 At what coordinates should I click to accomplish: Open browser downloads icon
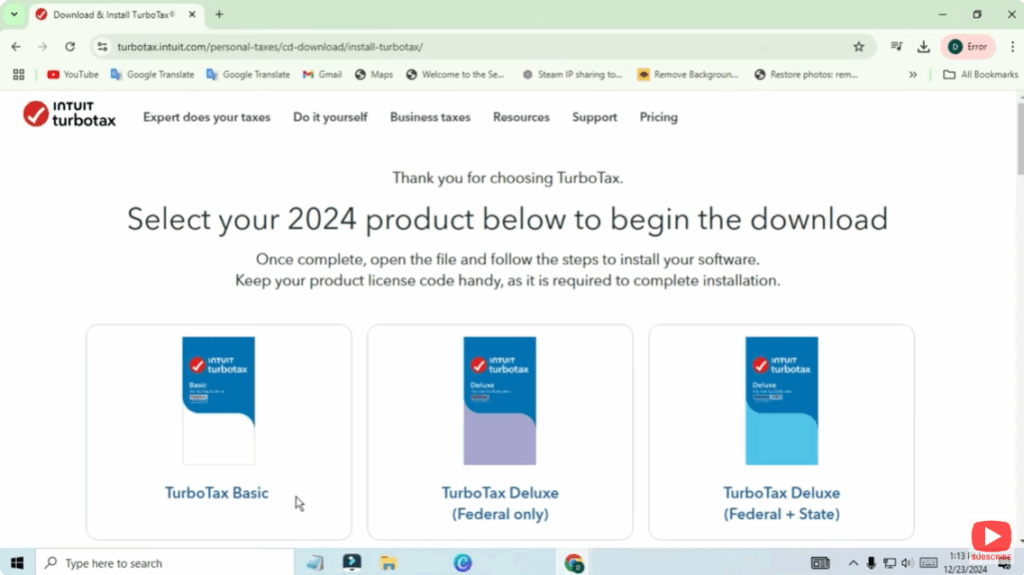[x=923, y=46]
